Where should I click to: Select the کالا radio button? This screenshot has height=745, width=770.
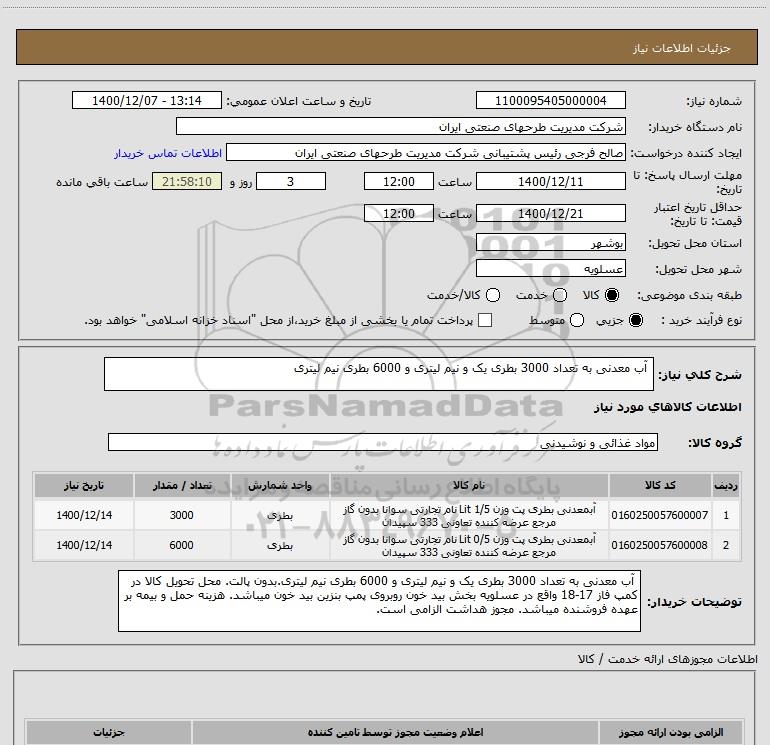coord(612,295)
